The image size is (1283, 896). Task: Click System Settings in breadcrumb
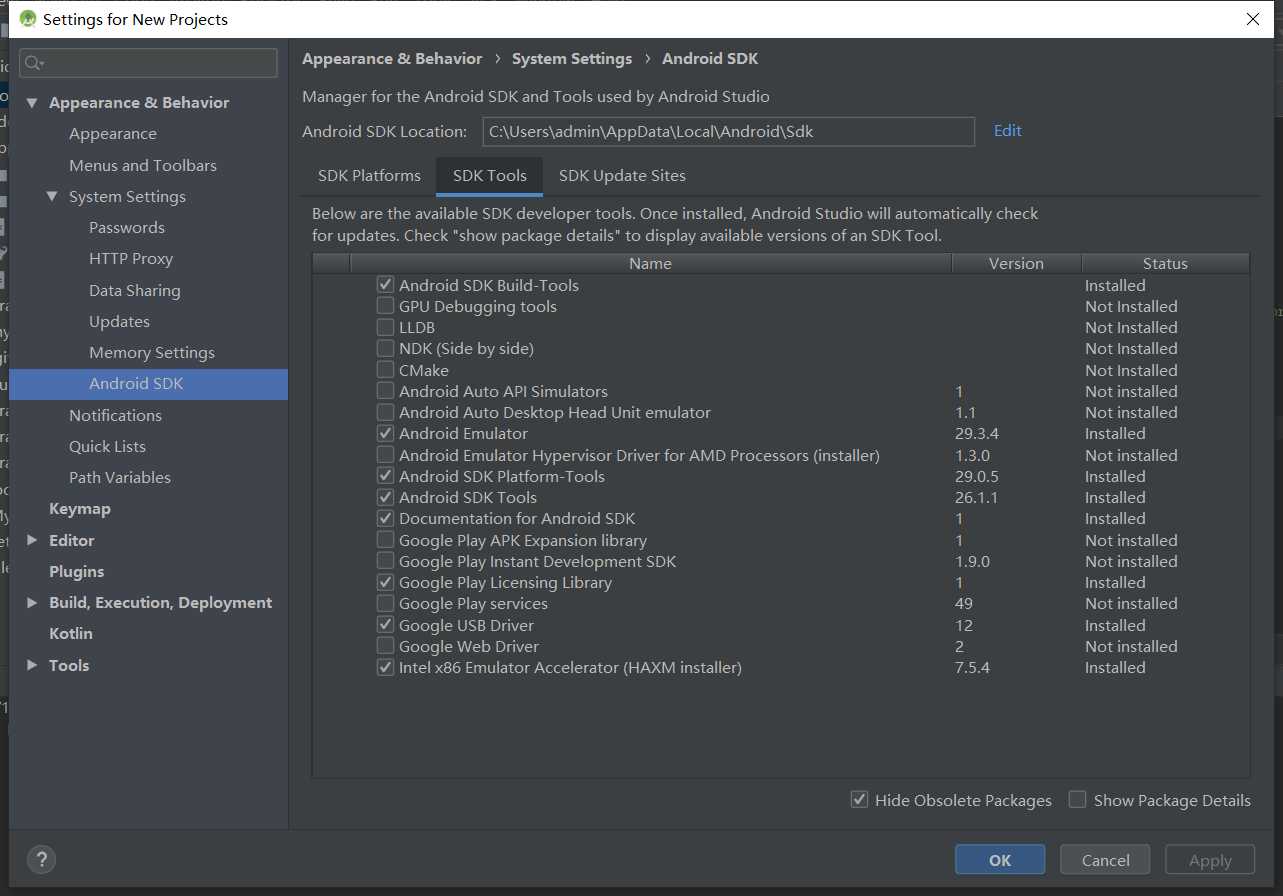pos(572,59)
